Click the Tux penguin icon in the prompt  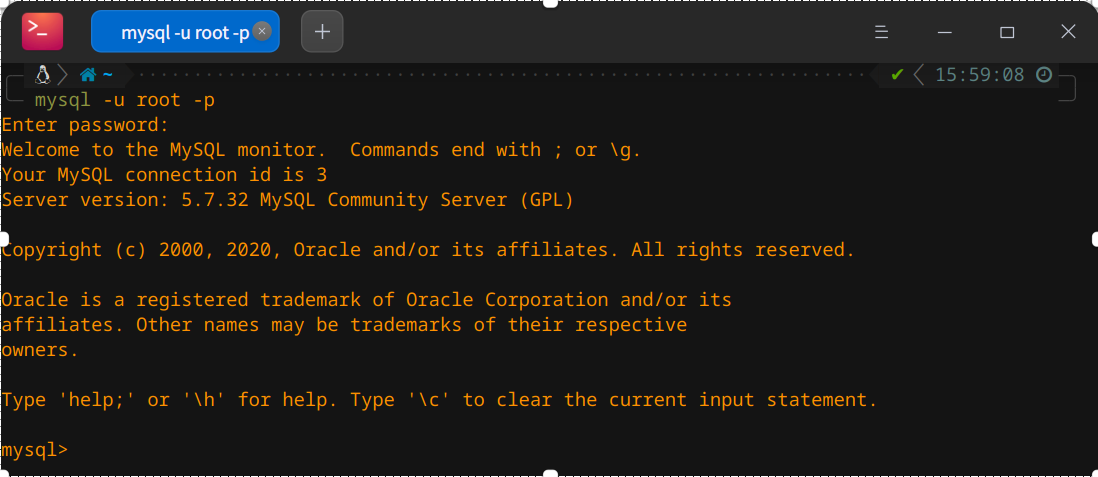point(43,74)
